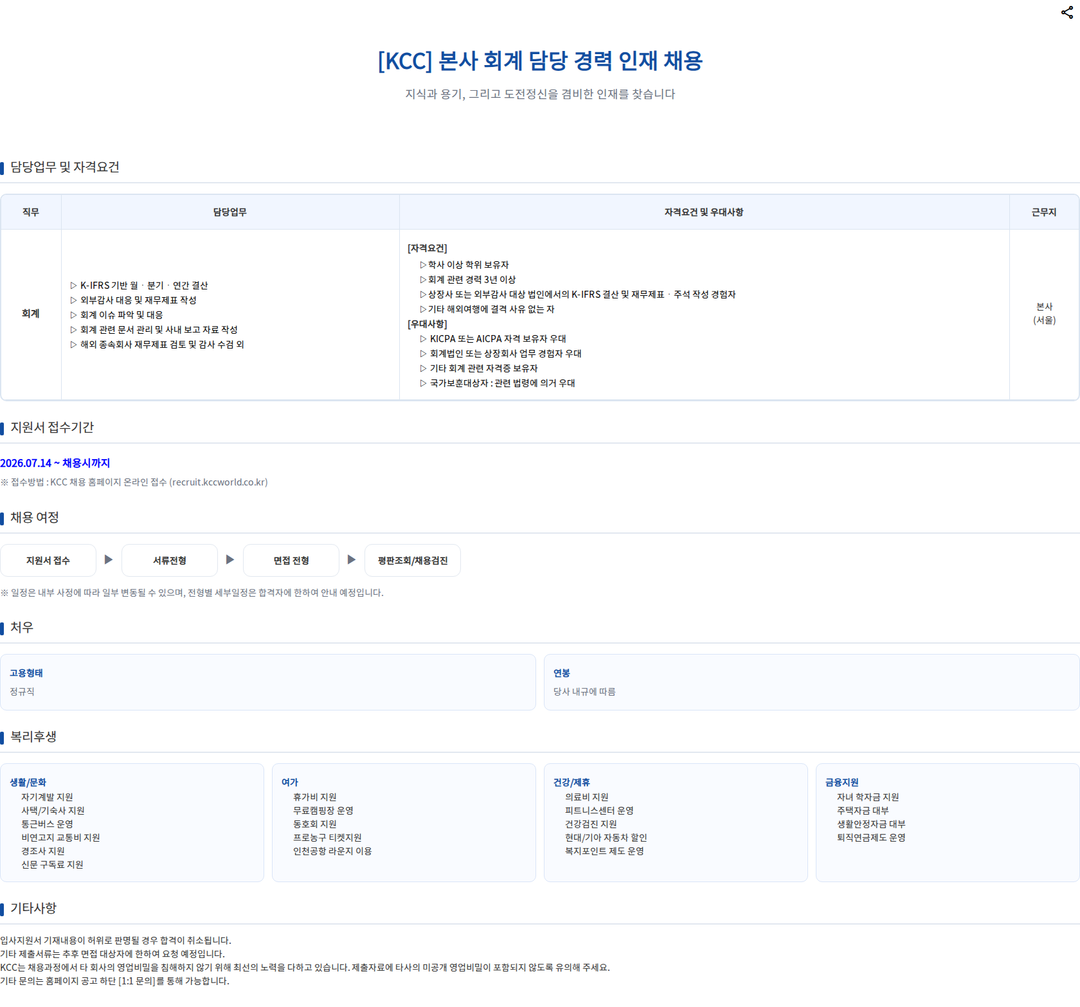The image size is (1080, 1007).
Task: Click the '담당업무 및 자격요건' section heading
Action: (65, 167)
